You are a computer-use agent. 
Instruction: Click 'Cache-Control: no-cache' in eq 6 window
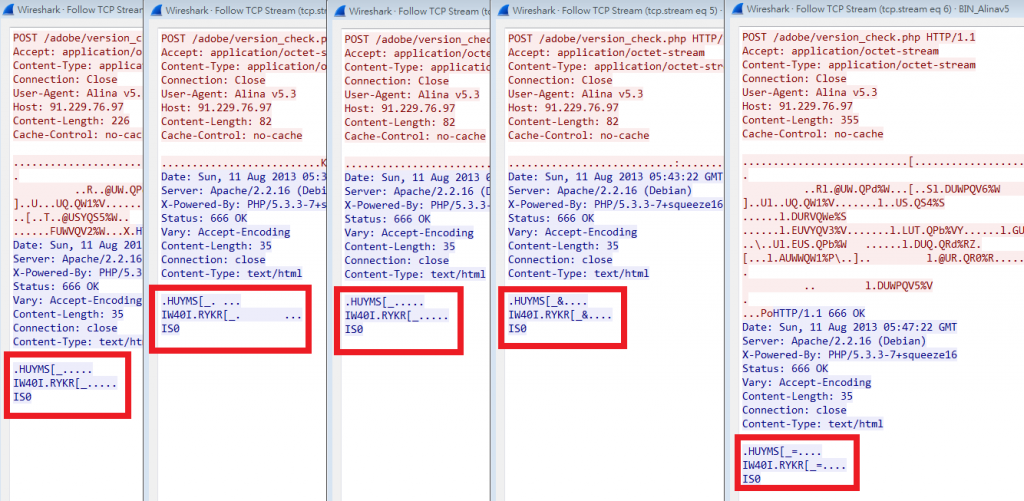pyautogui.click(x=812, y=134)
